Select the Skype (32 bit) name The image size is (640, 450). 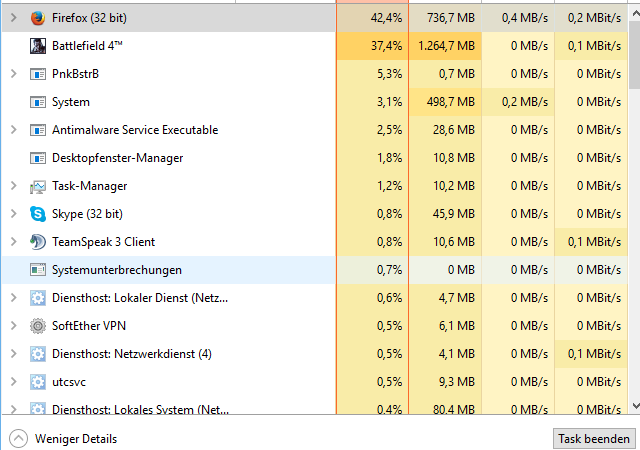pyautogui.click(x=87, y=214)
